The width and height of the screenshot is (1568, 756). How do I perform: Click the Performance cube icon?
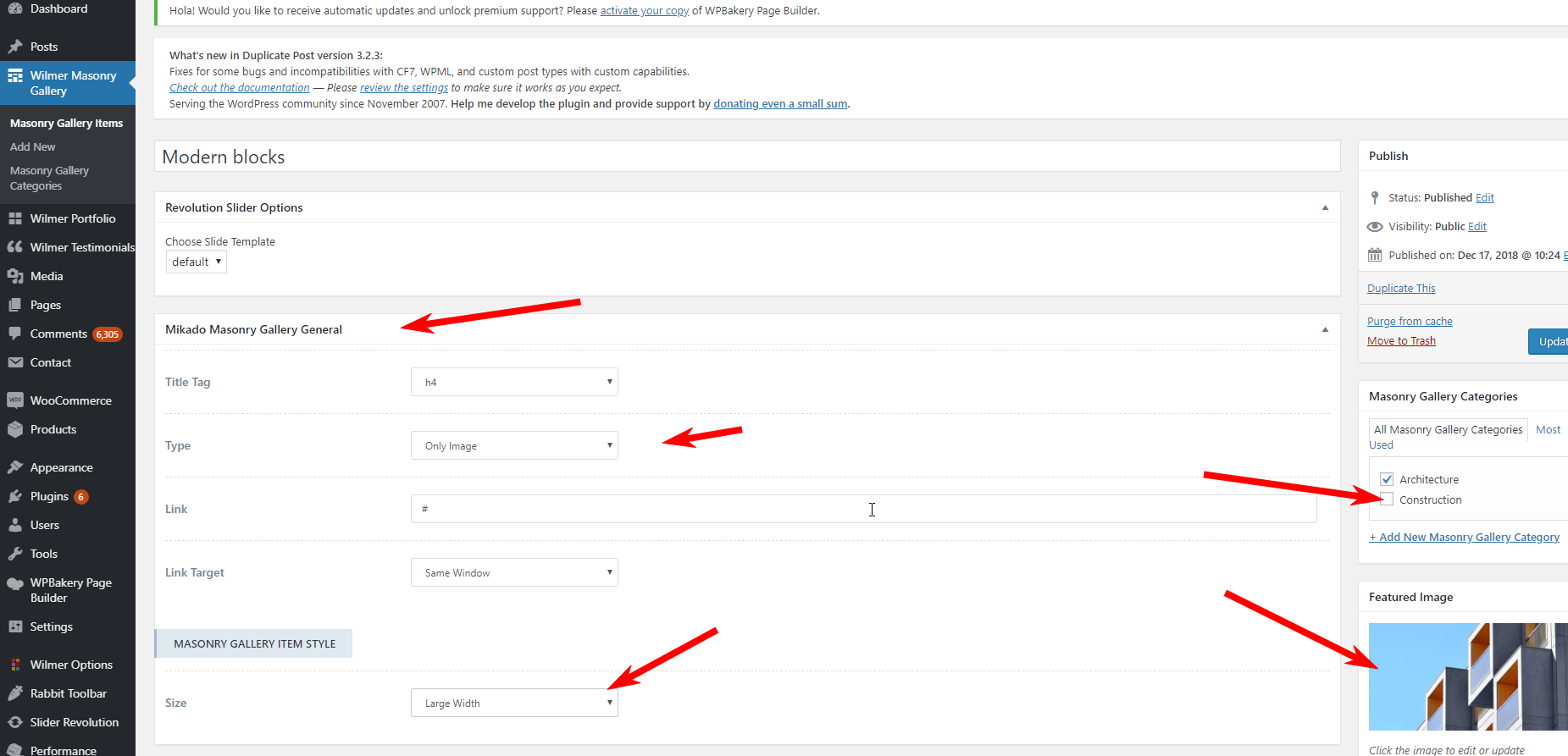point(15,750)
